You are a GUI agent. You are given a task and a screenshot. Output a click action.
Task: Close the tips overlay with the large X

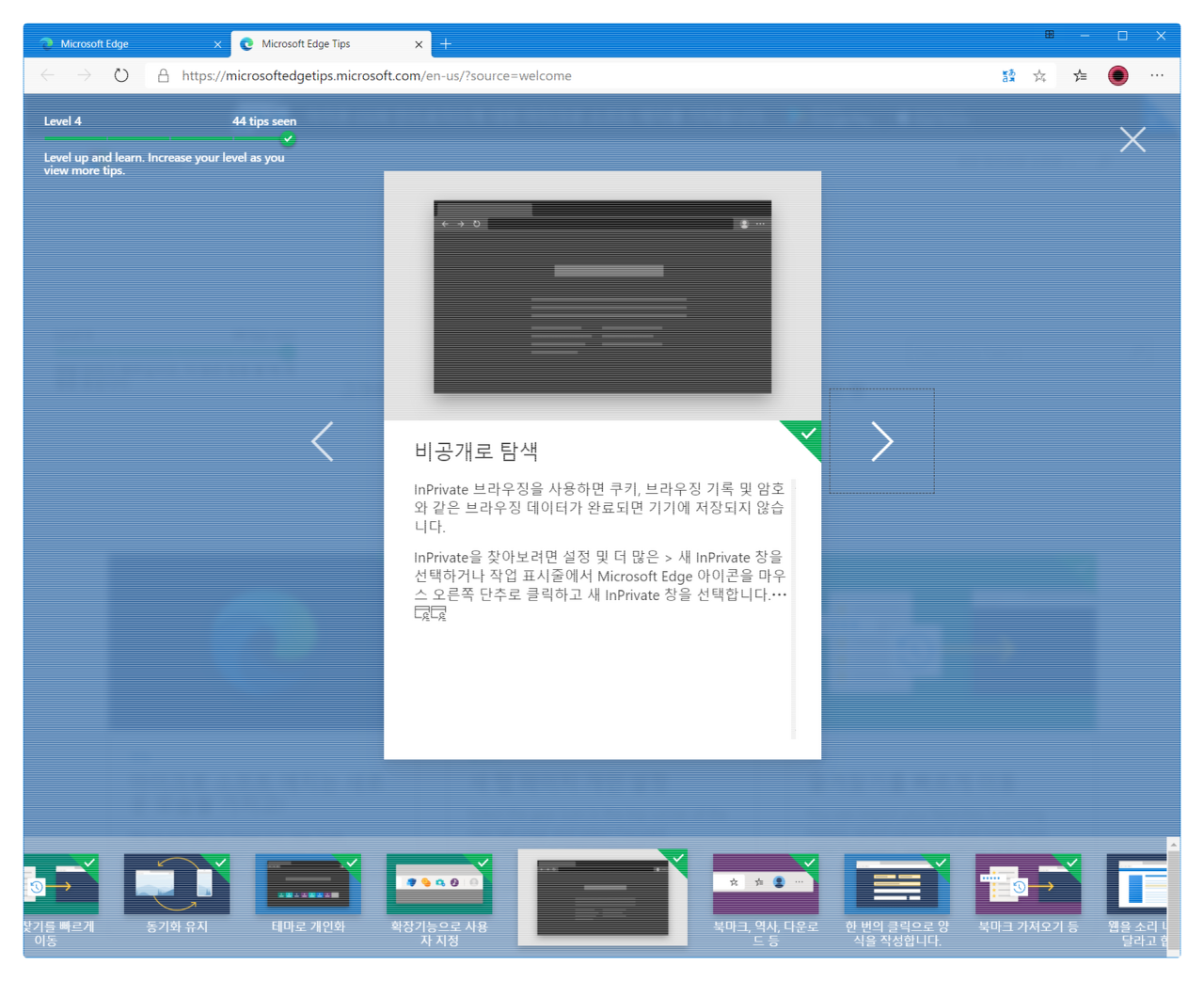pyautogui.click(x=1133, y=140)
